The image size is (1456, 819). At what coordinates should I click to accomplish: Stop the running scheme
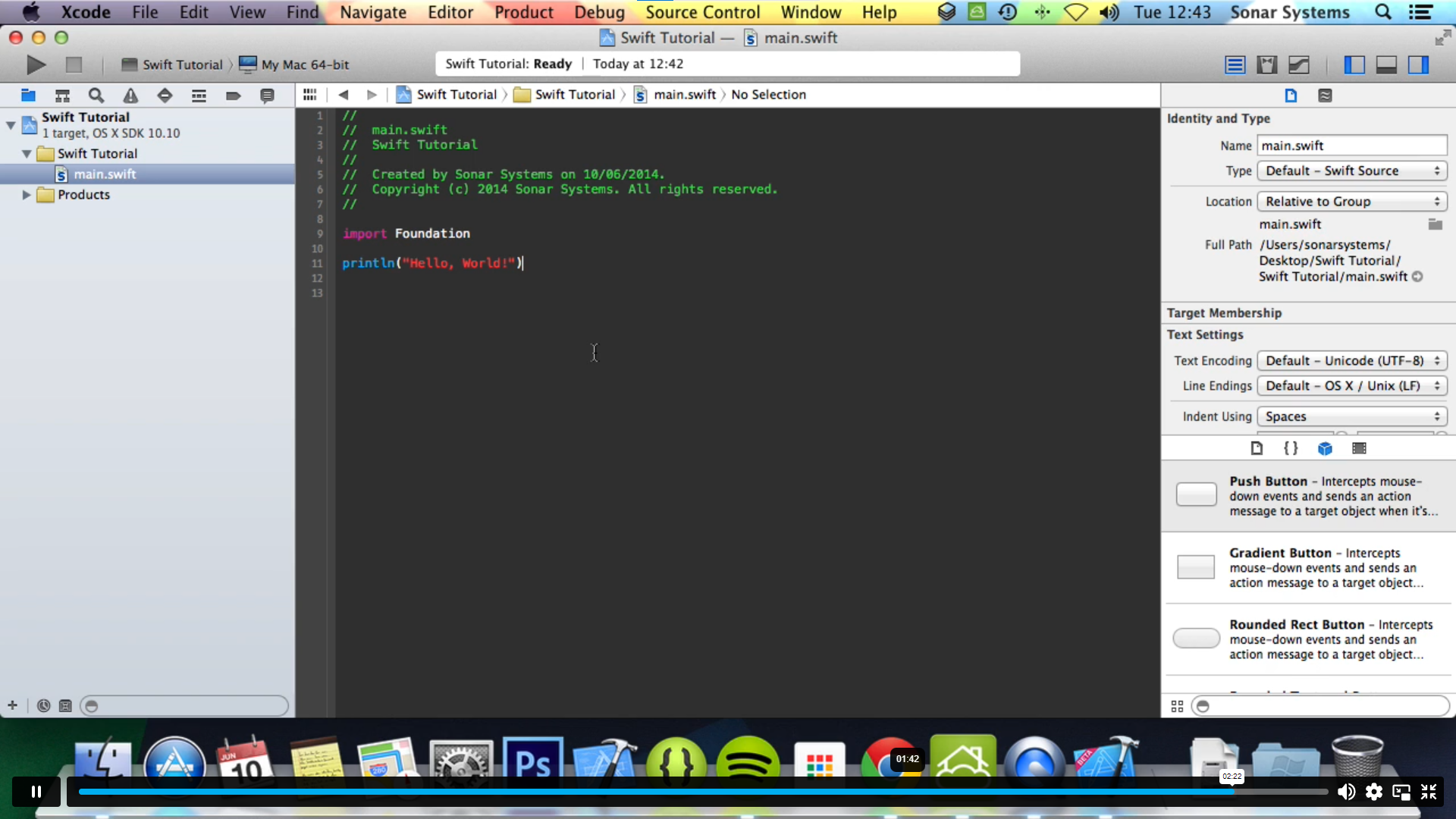(x=74, y=64)
